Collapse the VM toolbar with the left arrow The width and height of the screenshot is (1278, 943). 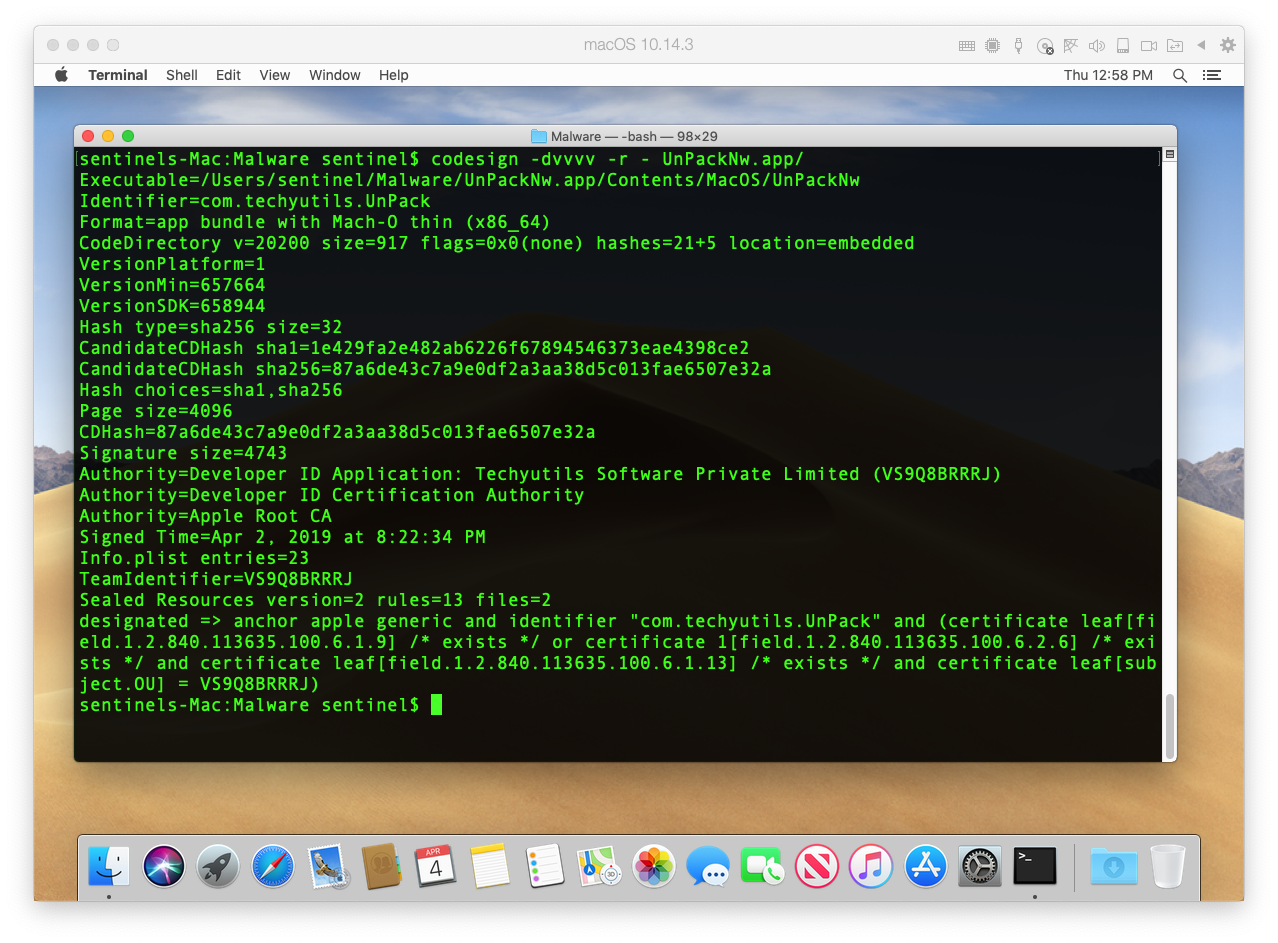point(1201,45)
